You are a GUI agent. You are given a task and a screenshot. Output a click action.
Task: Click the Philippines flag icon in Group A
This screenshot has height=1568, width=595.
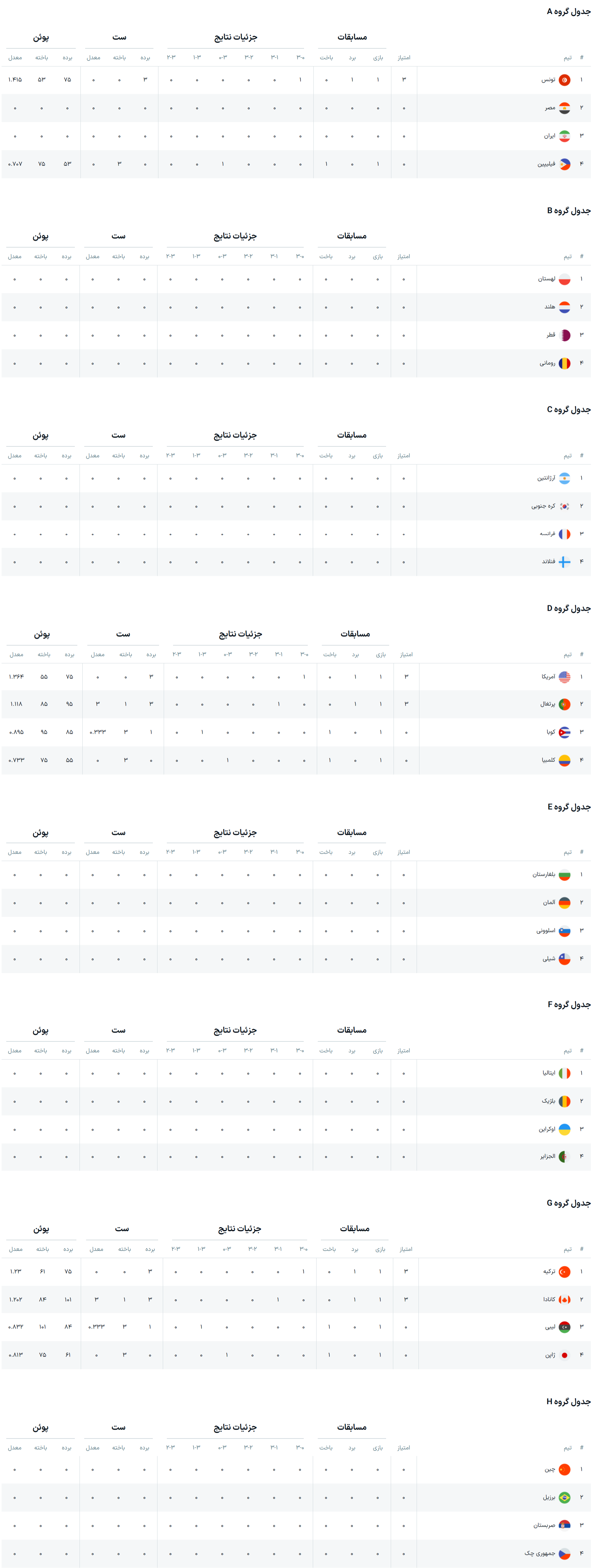[564, 164]
